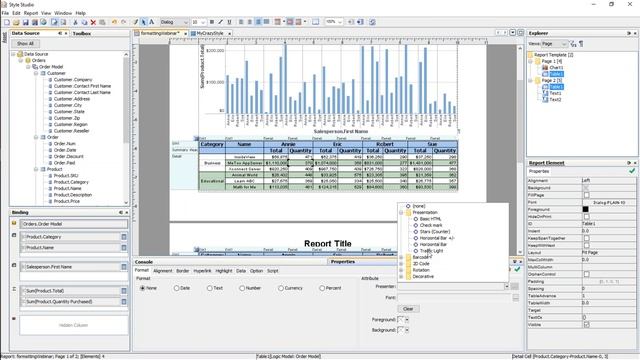Click the Clear button
640x360 pixels.
coord(408,309)
